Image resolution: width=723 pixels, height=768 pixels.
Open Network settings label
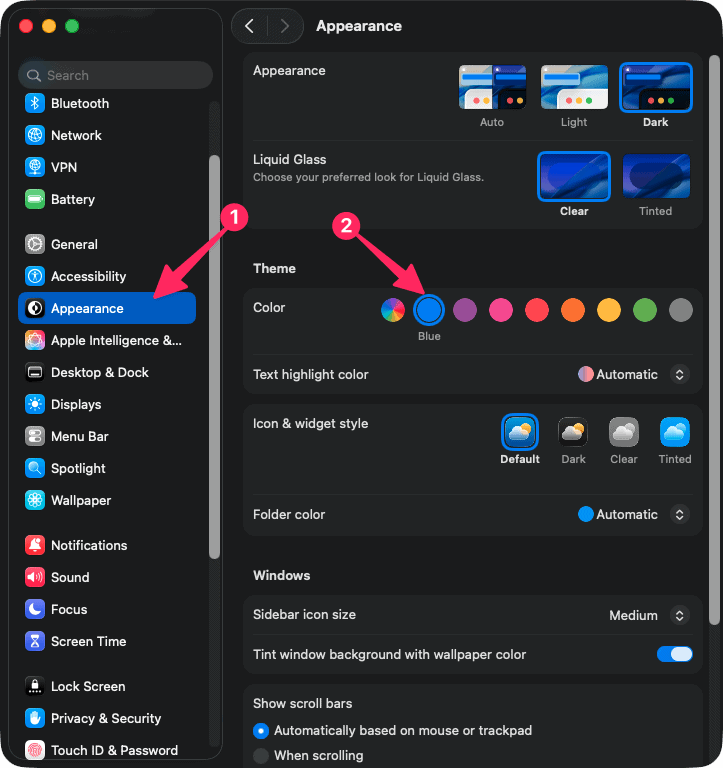click(76, 135)
